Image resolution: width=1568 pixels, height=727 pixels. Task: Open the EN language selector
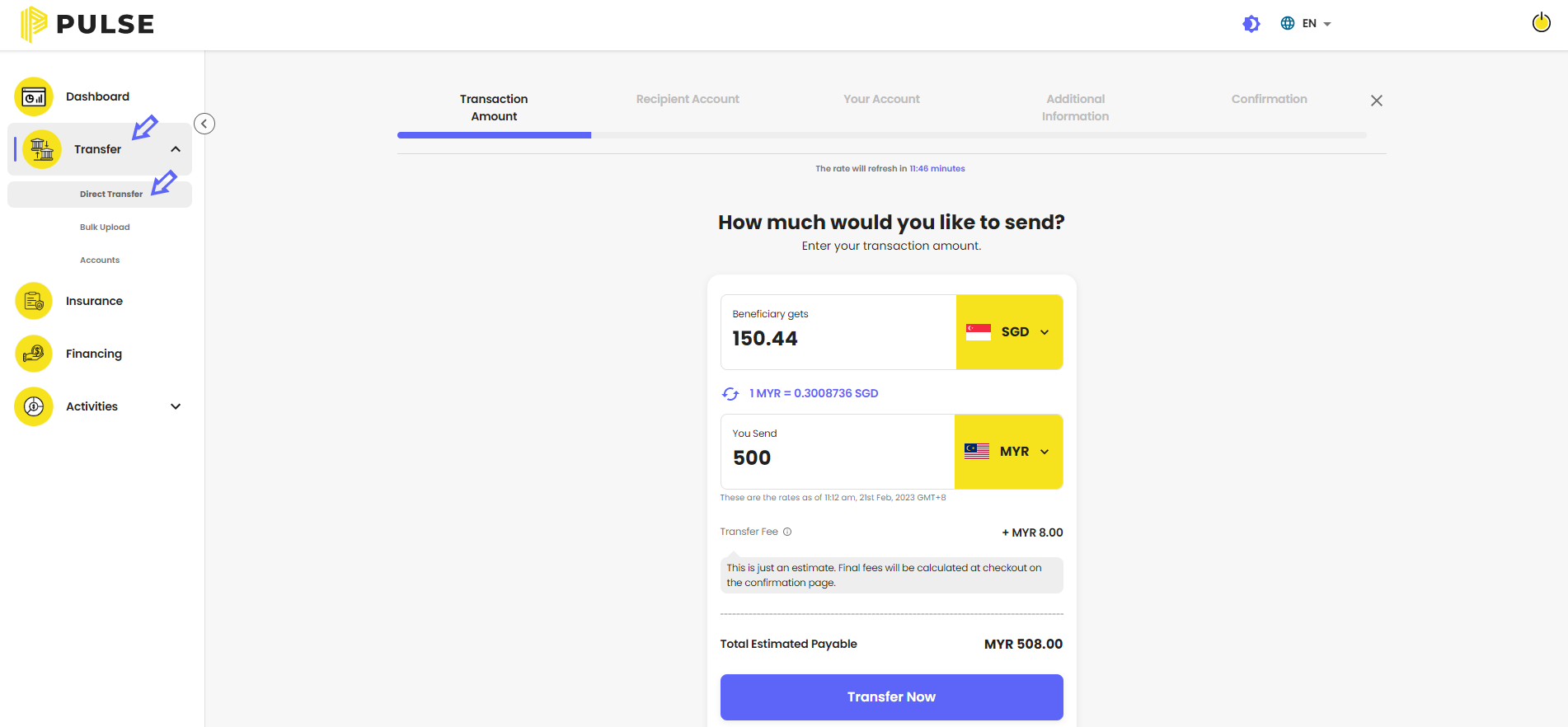pyautogui.click(x=1306, y=24)
